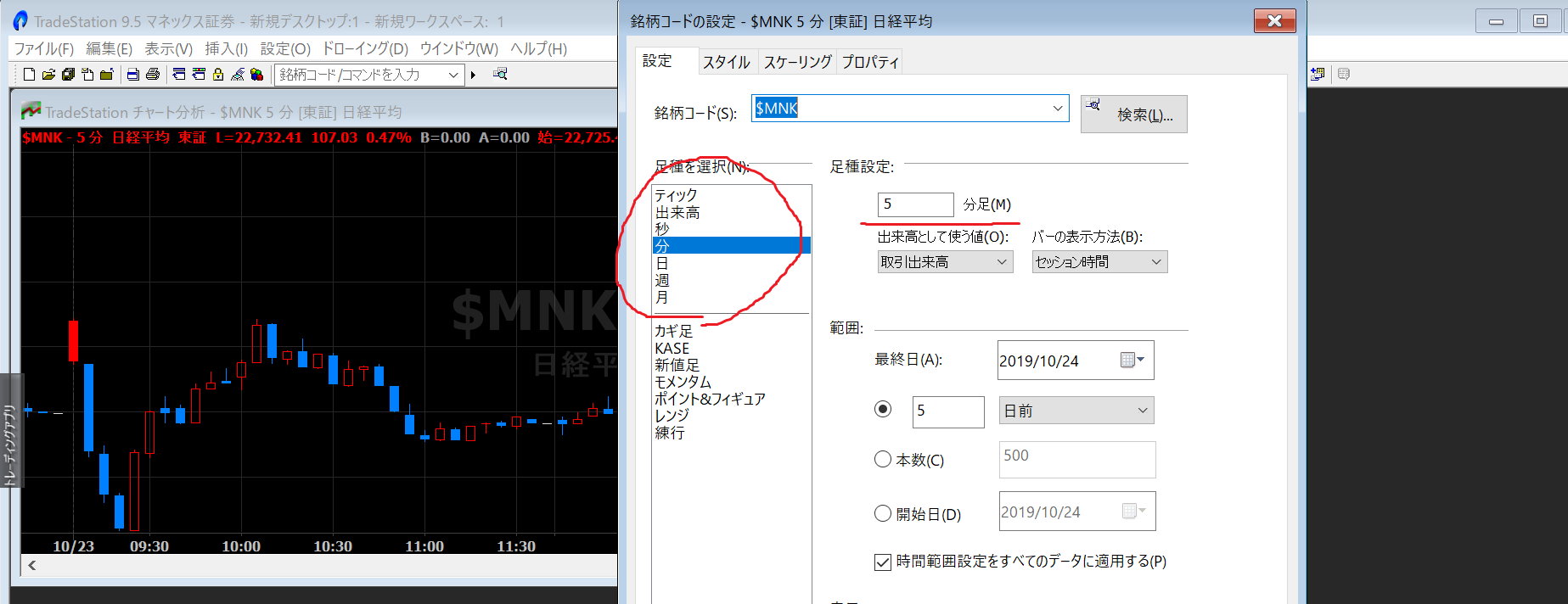The height and width of the screenshot is (604, 1568).
Task: Close the 銘柄コードの設定 dialog
Action: click(1274, 21)
